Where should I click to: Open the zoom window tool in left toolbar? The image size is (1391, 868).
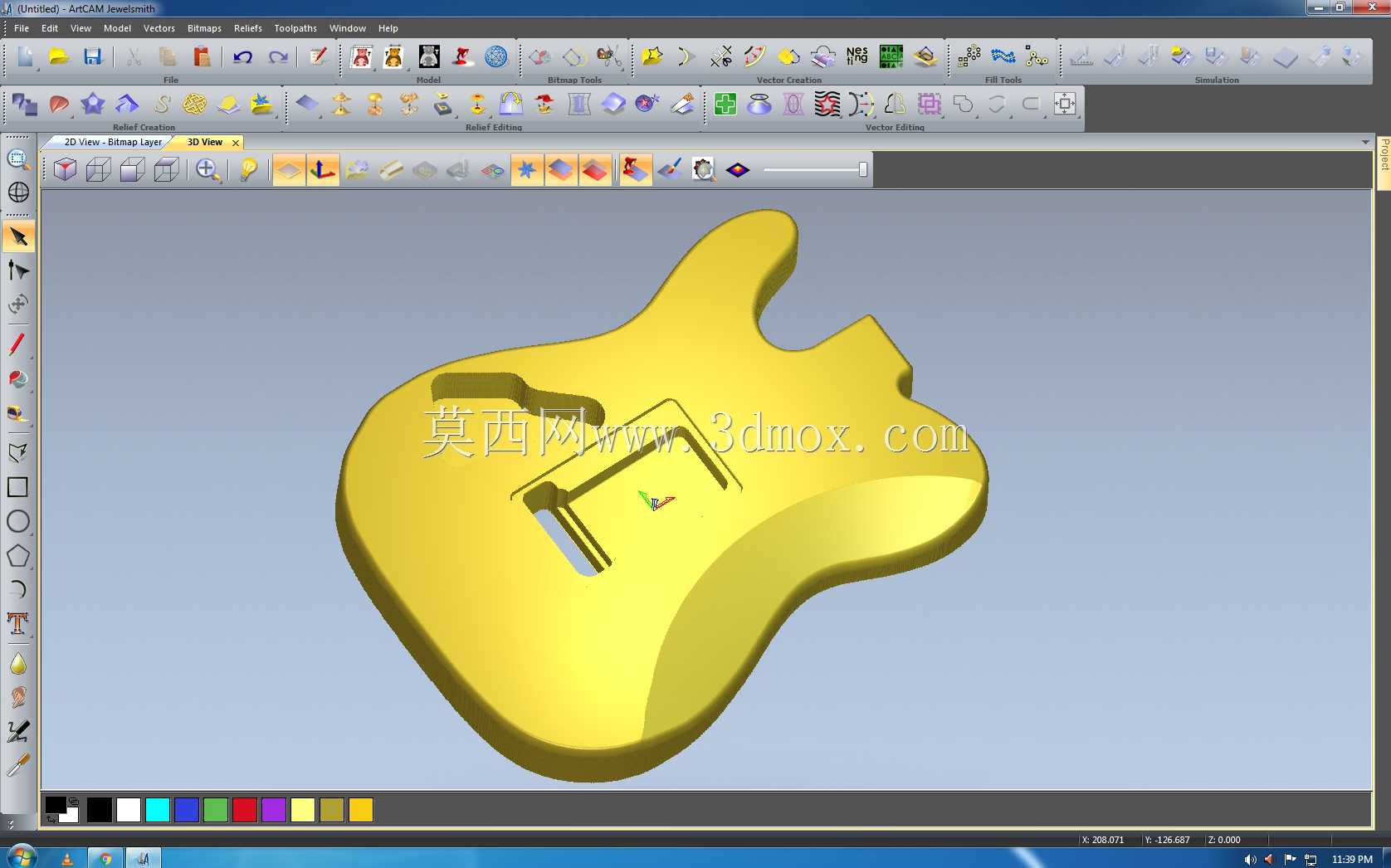[18, 159]
